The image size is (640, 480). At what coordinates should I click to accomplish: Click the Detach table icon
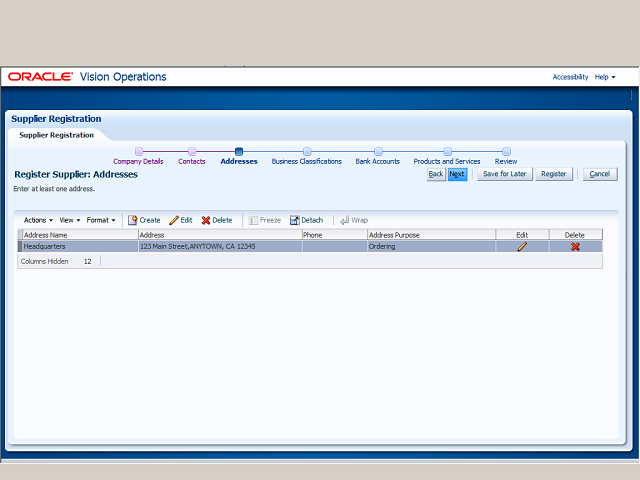point(294,220)
